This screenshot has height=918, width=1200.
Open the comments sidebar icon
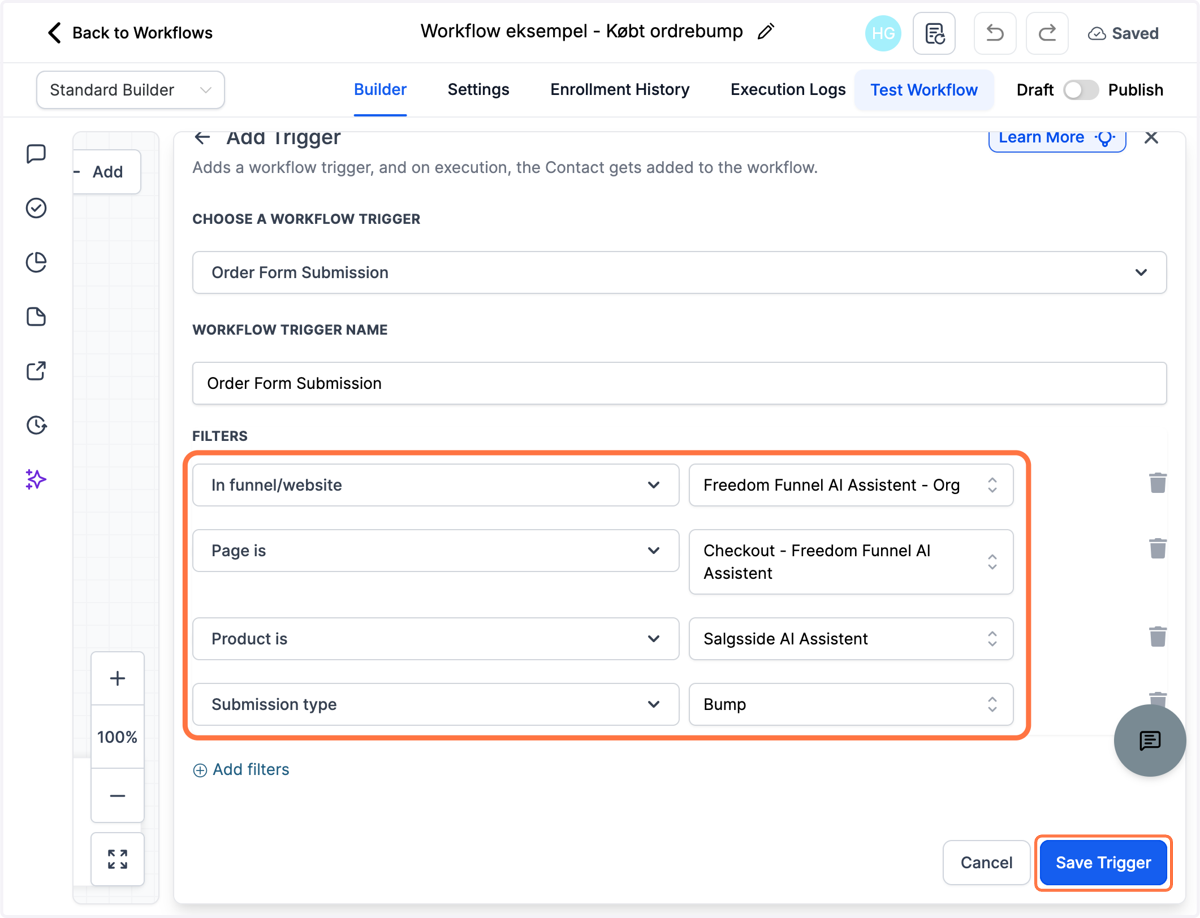click(x=36, y=153)
